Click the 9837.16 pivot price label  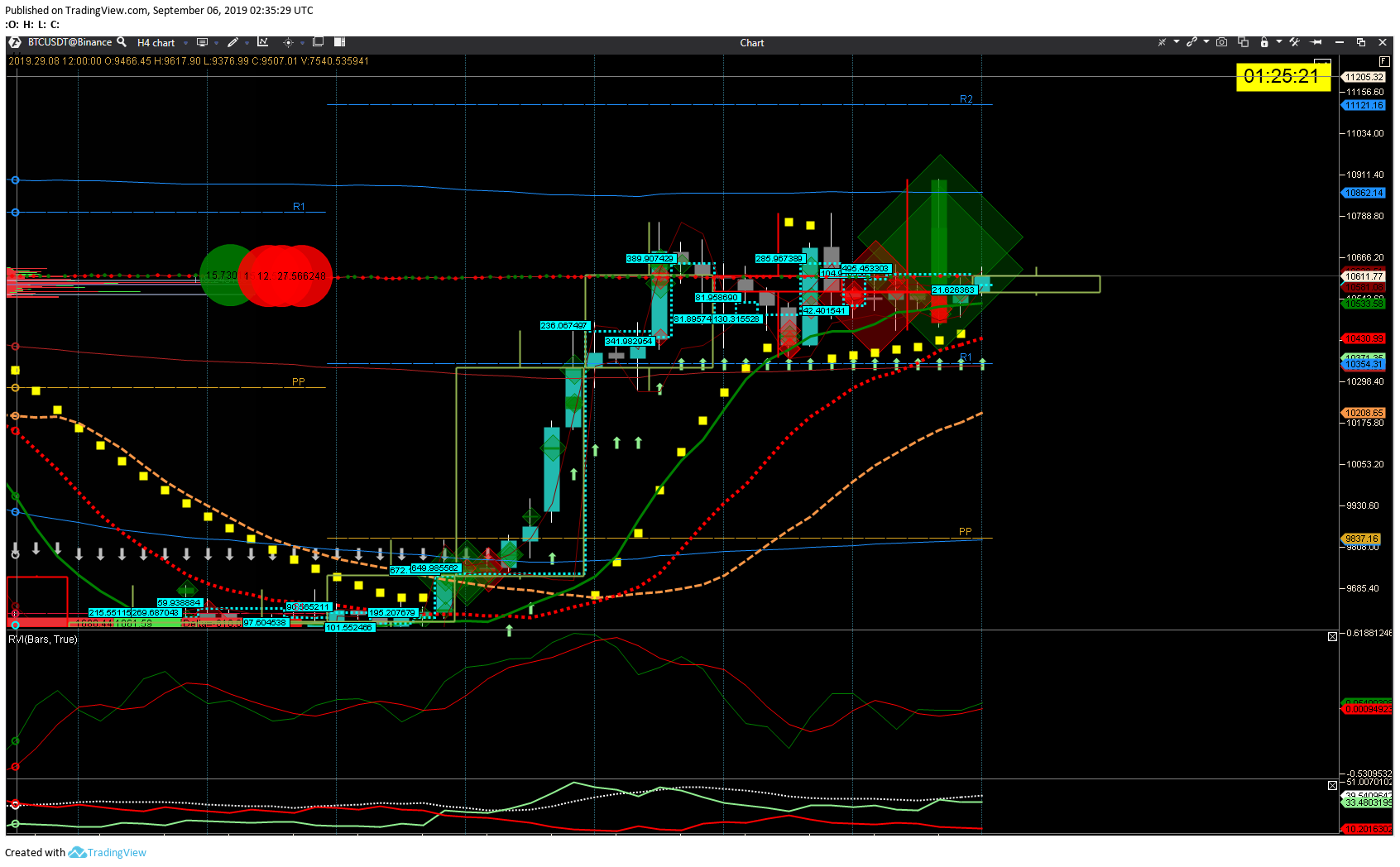[1361, 539]
